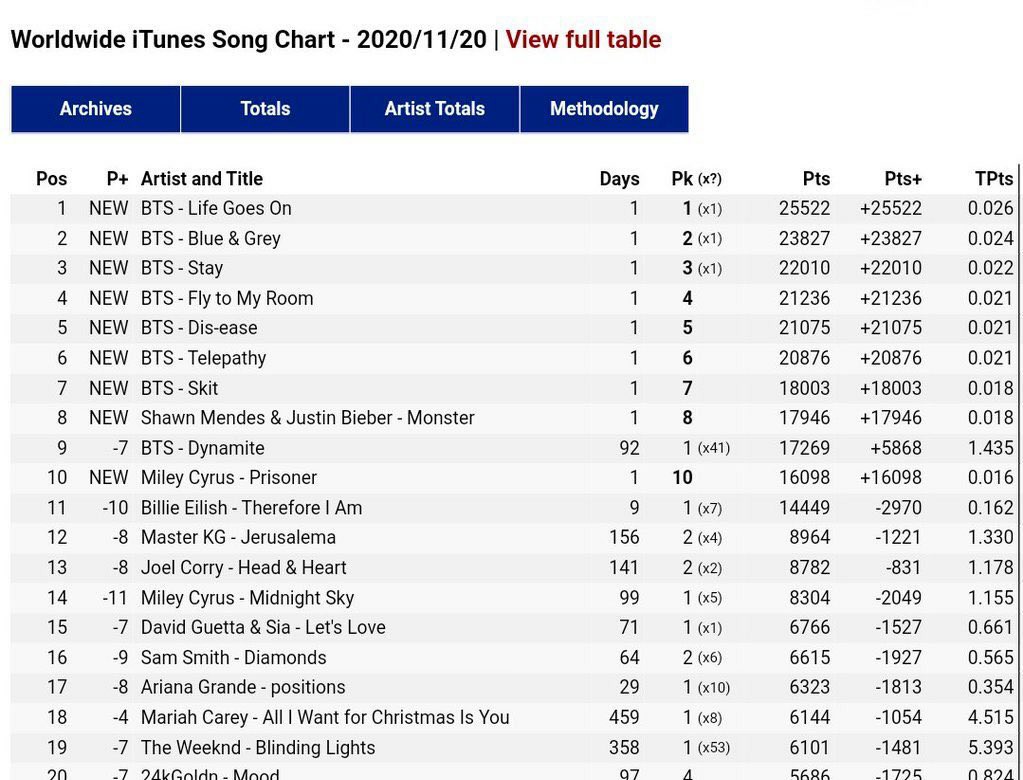Select Miley Cyrus - Prisoner entry
Image resolution: width=1023 pixels, height=780 pixels.
pyautogui.click(x=229, y=478)
